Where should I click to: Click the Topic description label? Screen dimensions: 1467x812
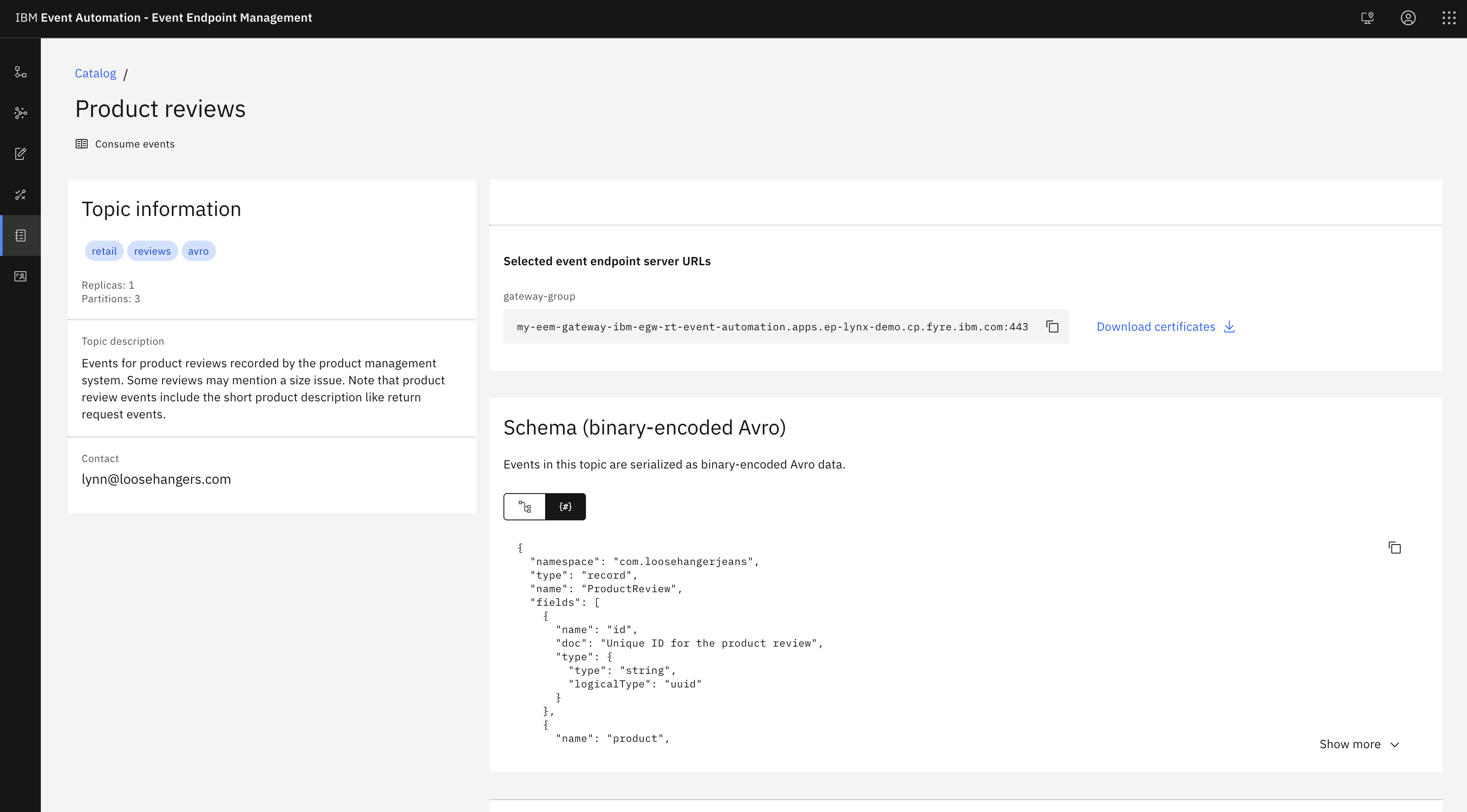[x=122, y=342]
